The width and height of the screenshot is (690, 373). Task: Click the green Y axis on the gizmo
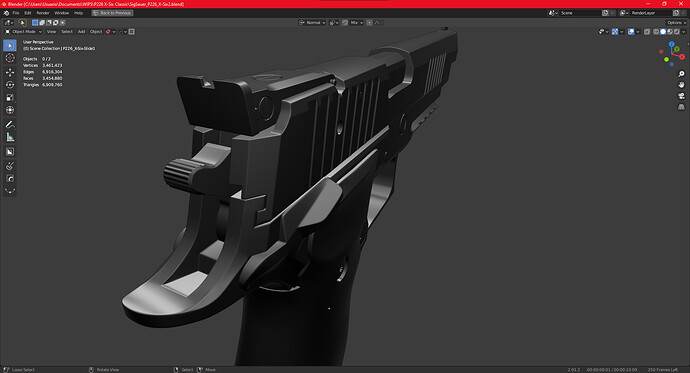pos(676,49)
